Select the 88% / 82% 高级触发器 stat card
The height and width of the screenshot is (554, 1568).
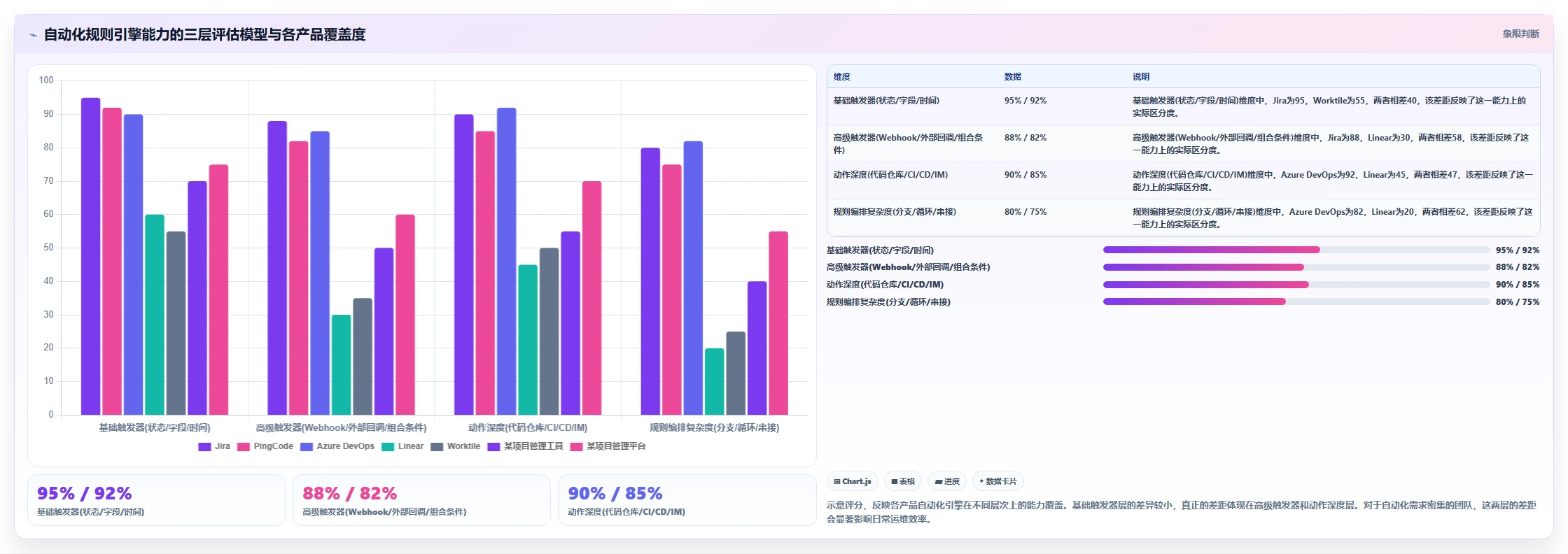pos(421,500)
